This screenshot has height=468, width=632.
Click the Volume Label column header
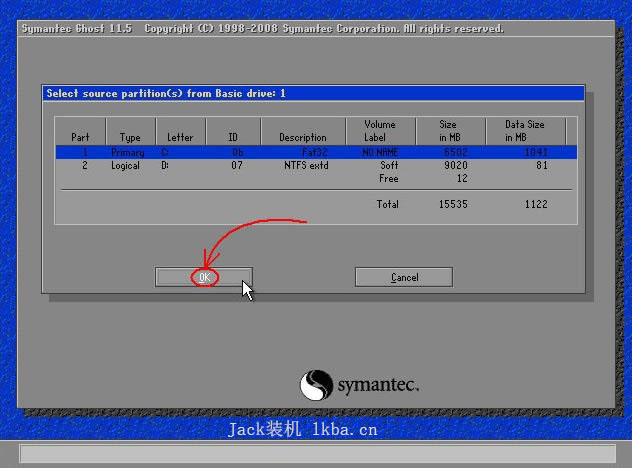pyautogui.click(x=380, y=131)
